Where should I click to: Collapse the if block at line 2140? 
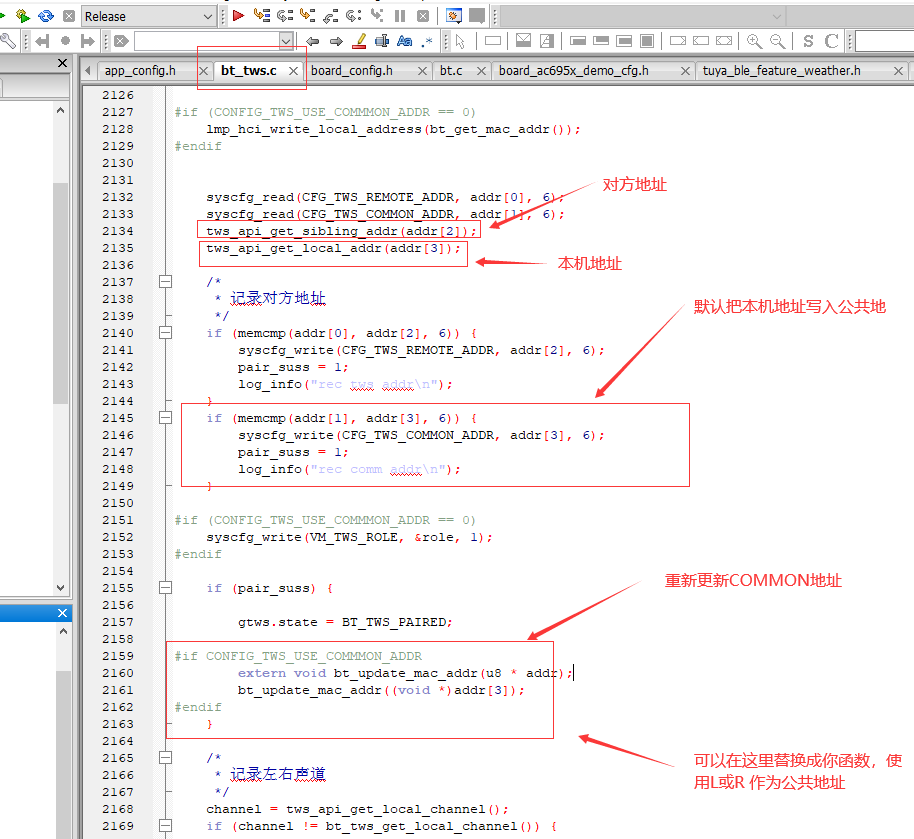coord(166,333)
